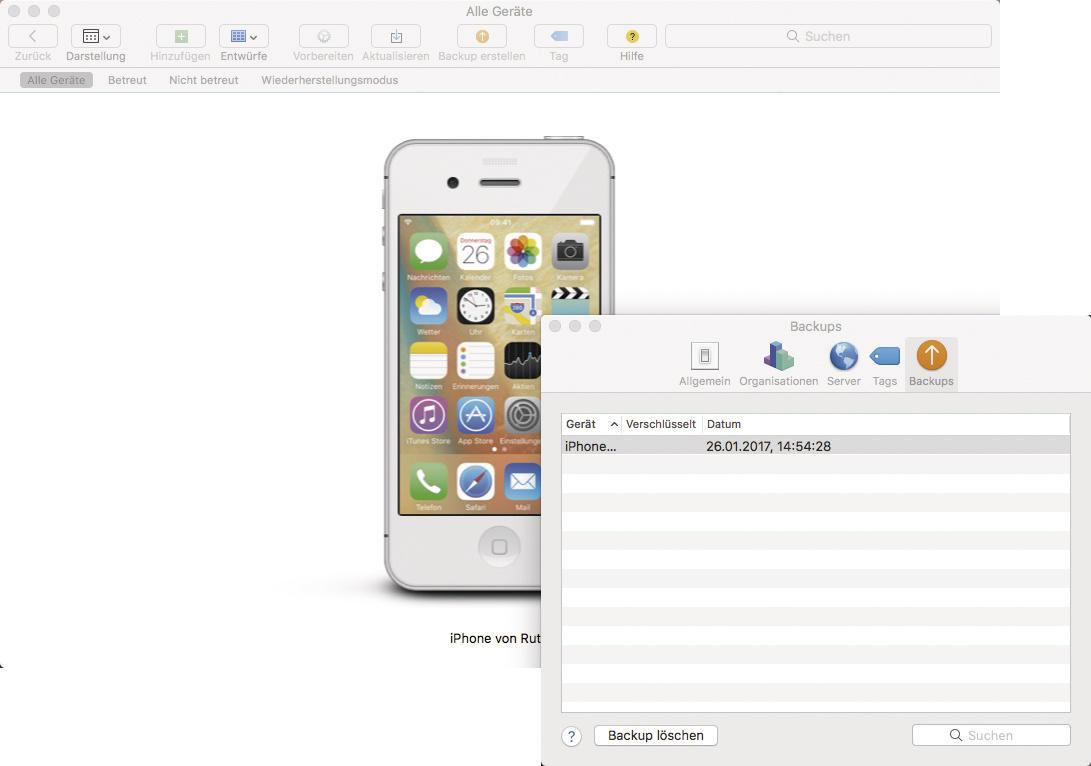Viewport: 1091px width, 766px height.
Task: Minimize the Alle Geräte main window
Action: tap(34, 11)
